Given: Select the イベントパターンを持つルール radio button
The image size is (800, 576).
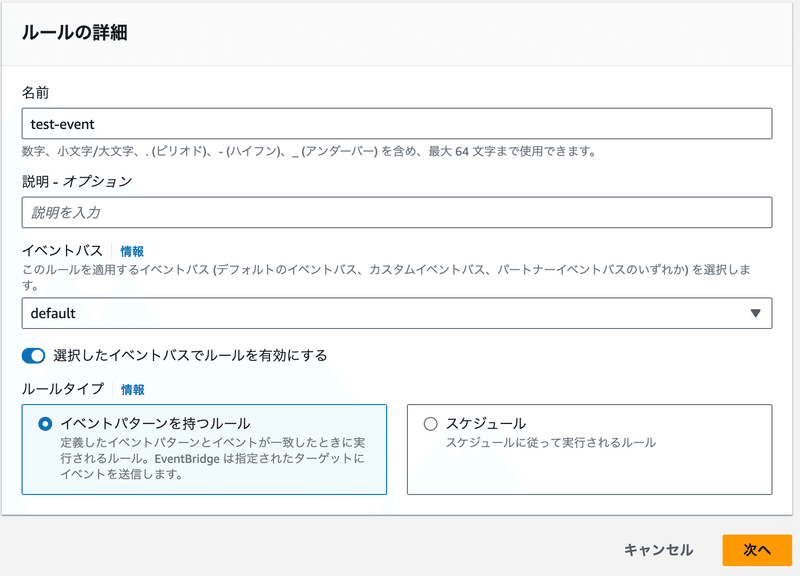Looking at the screenshot, I should (45, 423).
